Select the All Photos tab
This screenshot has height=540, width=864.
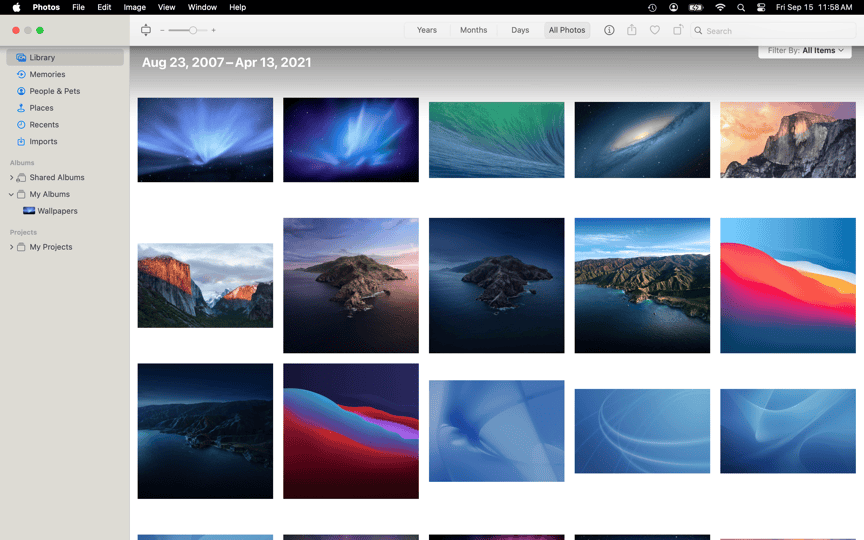click(566, 30)
